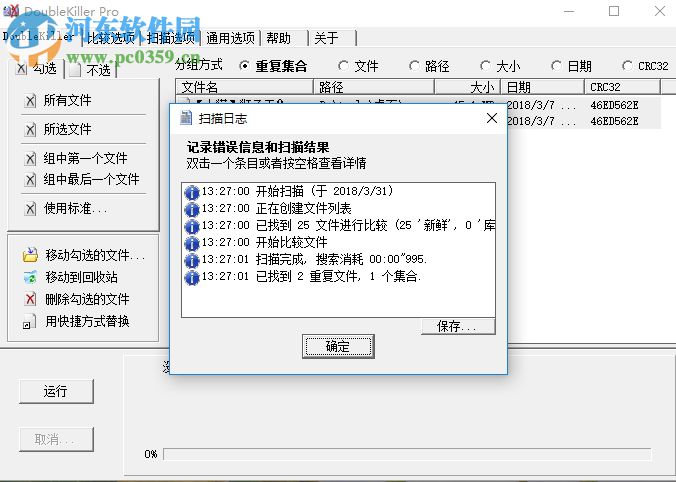Click the 确定 button in the log dialog
Viewport: 676px width, 482px height.
(338, 346)
